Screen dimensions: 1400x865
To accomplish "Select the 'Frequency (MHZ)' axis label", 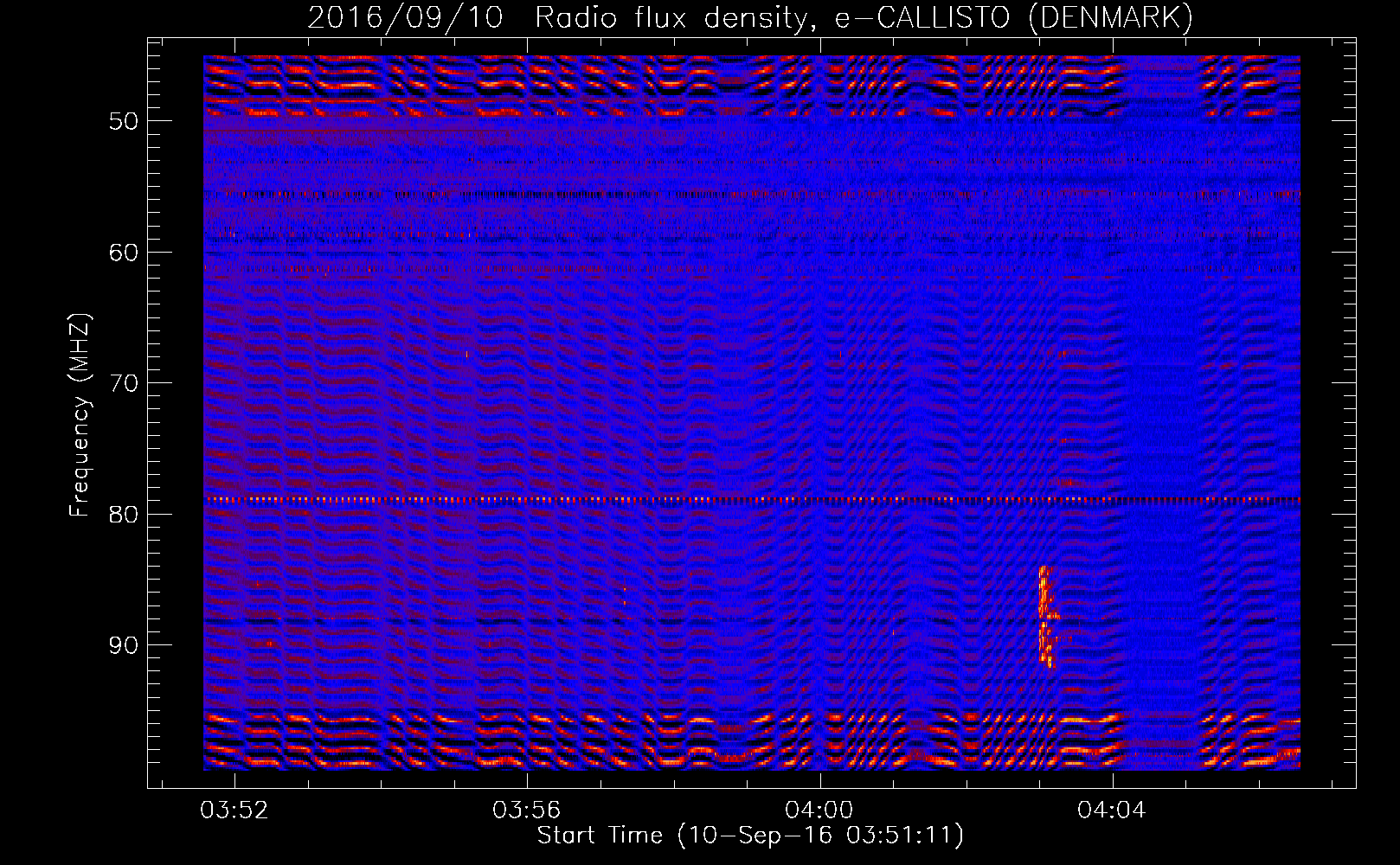I will pos(79,415).
